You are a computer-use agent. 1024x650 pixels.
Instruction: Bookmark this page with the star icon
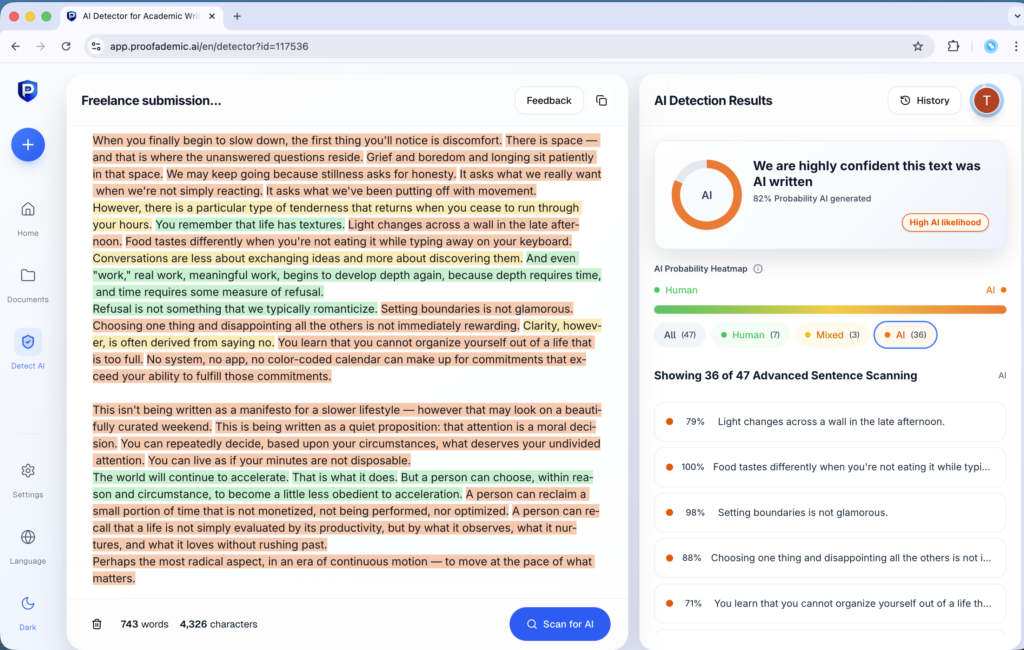tap(918, 46)
